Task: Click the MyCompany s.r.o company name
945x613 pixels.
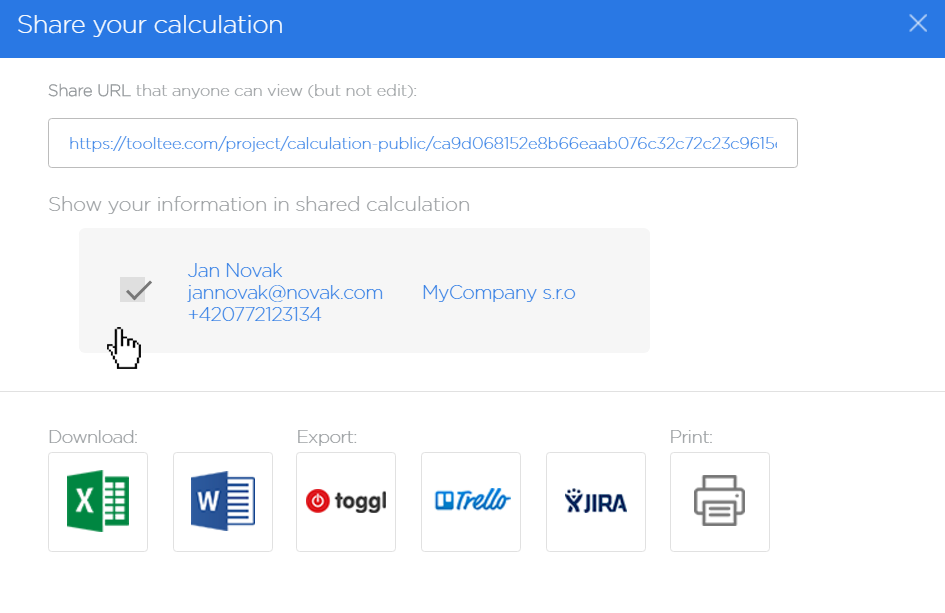Action: [x=499, y=292]
